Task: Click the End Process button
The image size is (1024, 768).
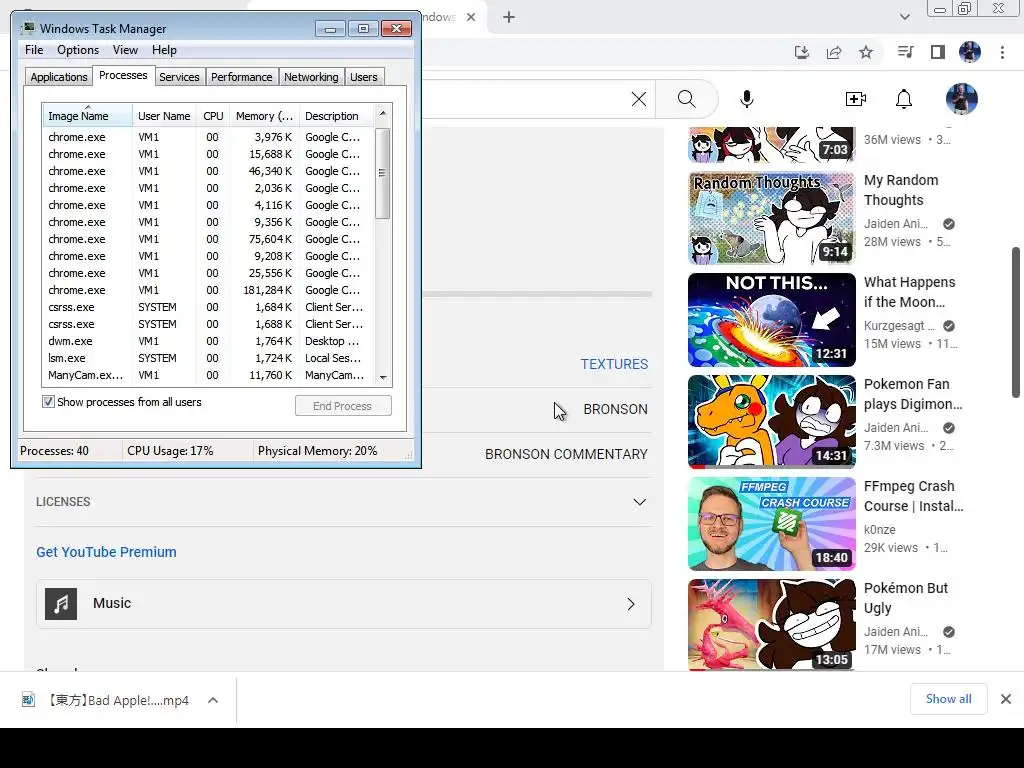Action: pos(343,406)
